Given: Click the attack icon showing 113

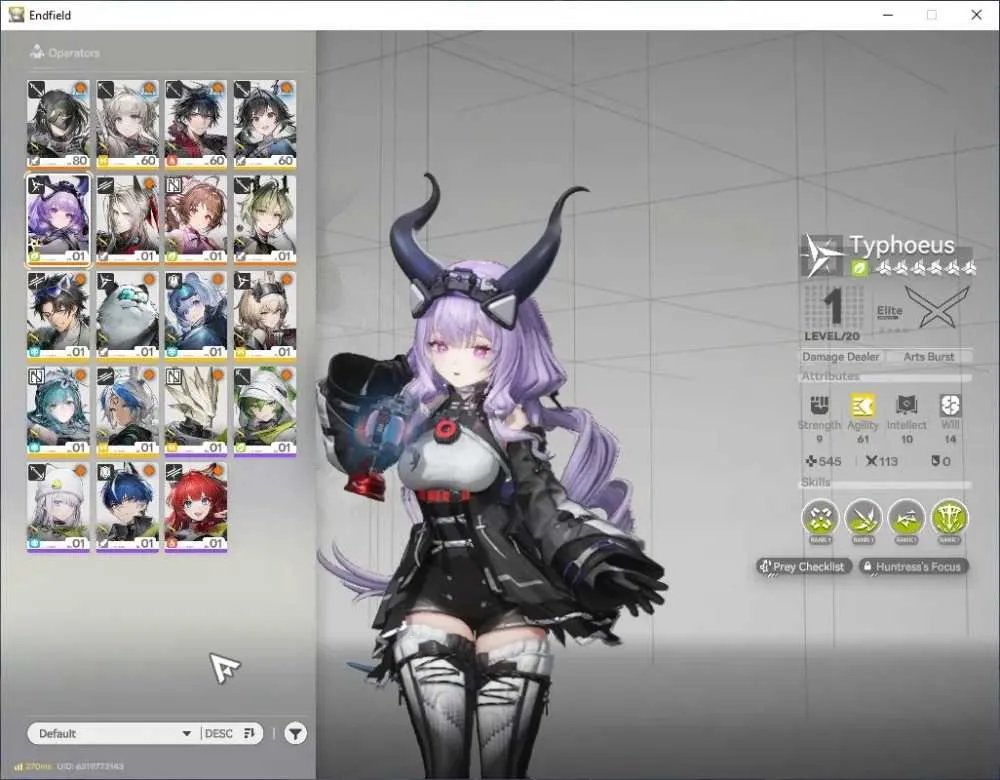Looking at the screenshot, I should click(871, 460).
